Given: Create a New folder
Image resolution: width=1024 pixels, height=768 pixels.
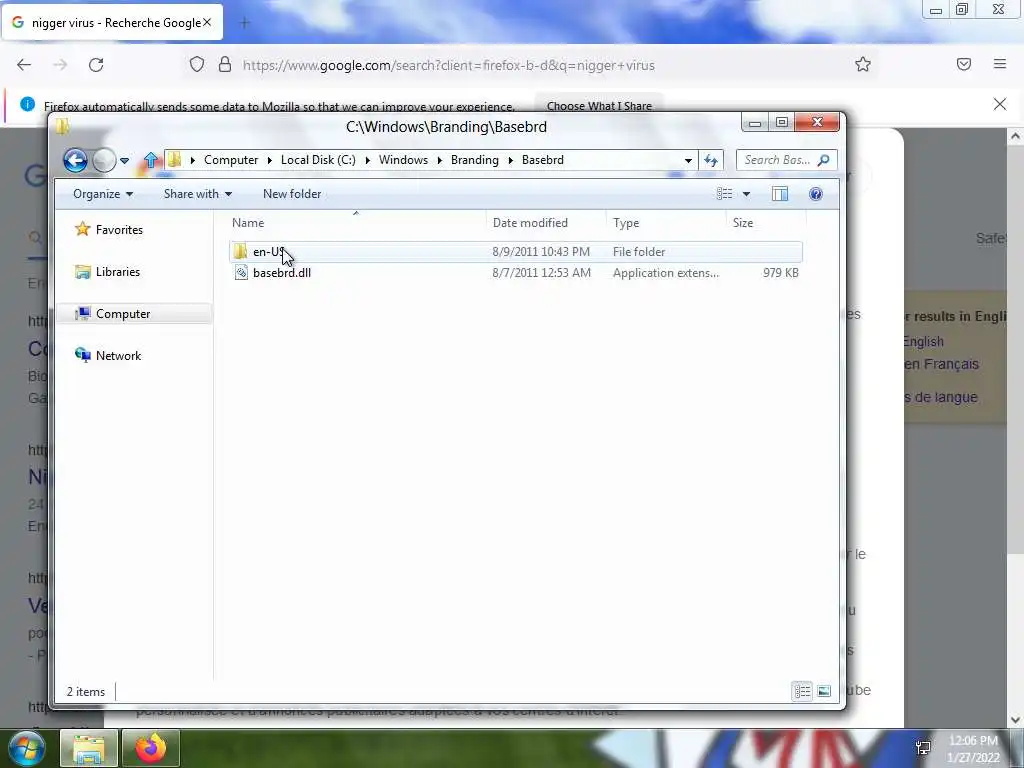Looking at the screenshot, I should 292,194.
